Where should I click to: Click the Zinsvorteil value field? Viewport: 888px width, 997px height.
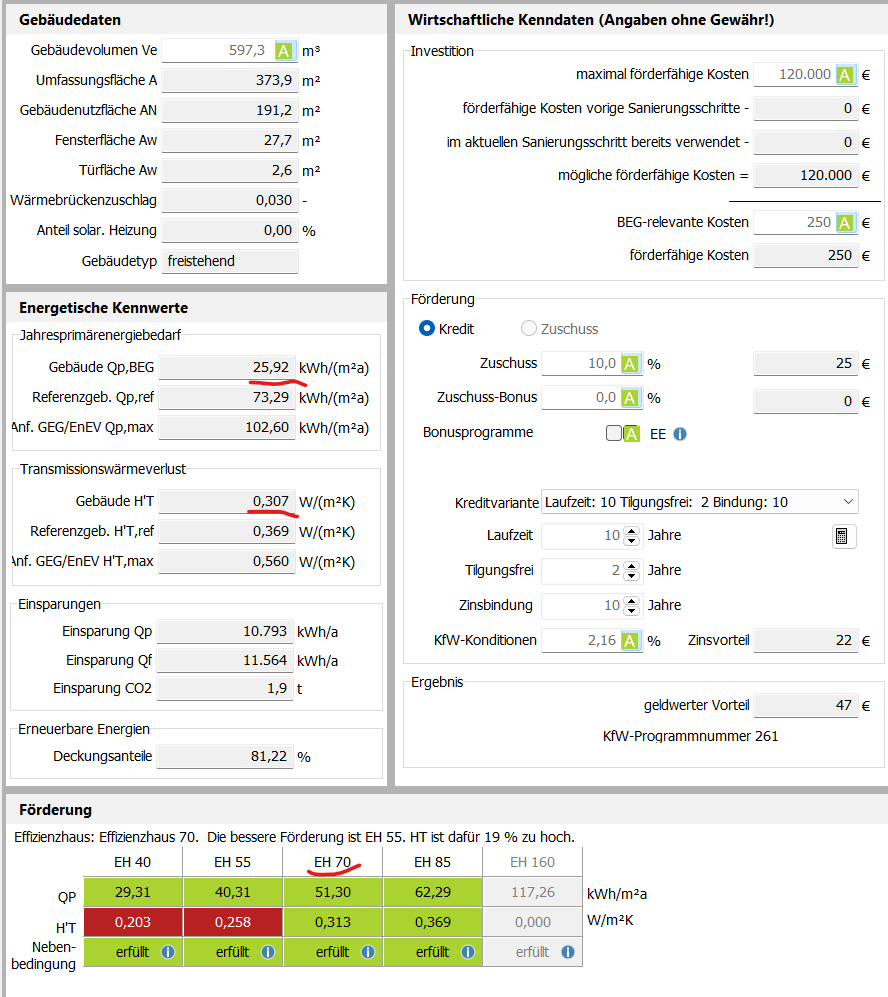(x=806, y=640)
